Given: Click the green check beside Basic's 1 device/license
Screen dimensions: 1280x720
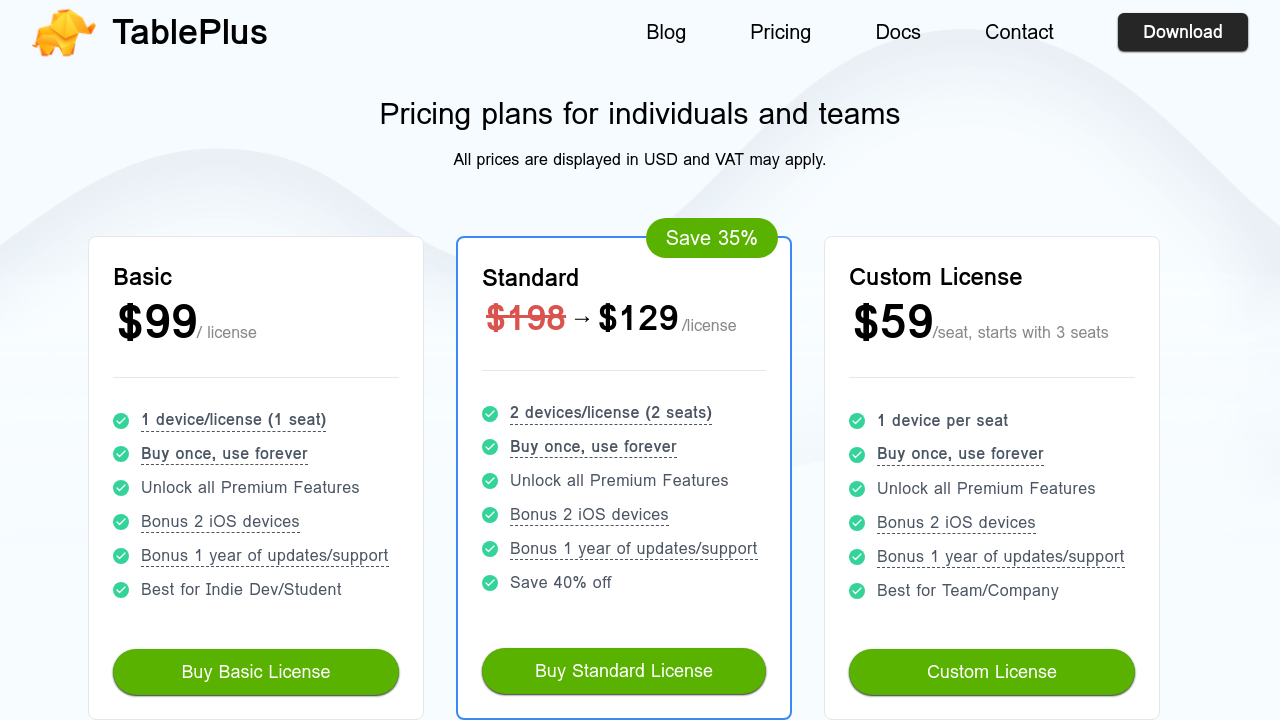Looking at the screenshot, I should pos(121,420).
